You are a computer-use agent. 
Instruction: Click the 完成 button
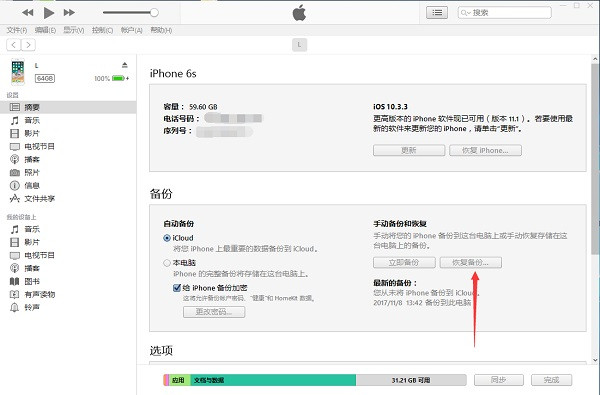click(551, 380)
